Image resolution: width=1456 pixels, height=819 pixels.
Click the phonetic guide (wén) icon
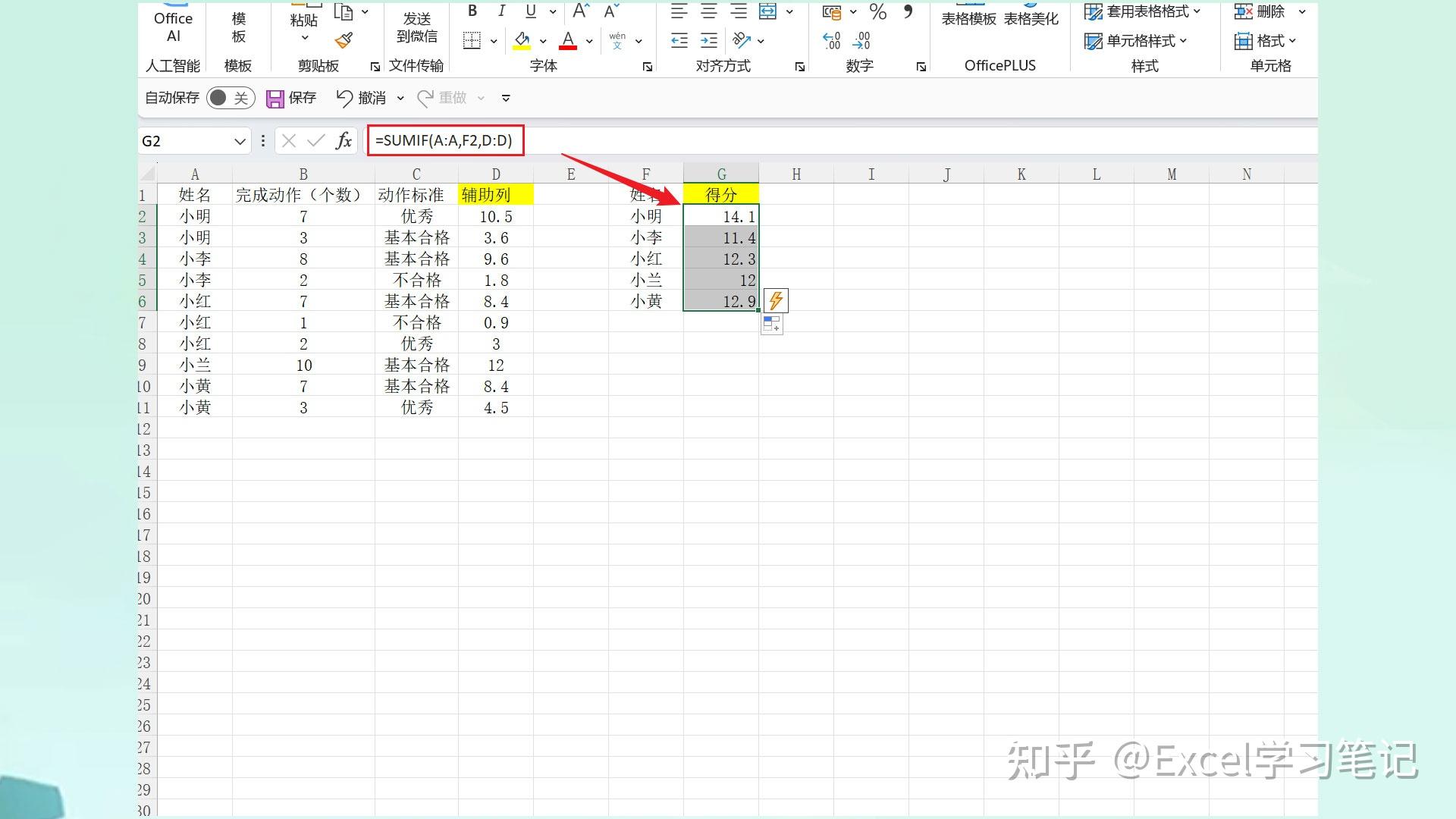[x=617, y=40]
